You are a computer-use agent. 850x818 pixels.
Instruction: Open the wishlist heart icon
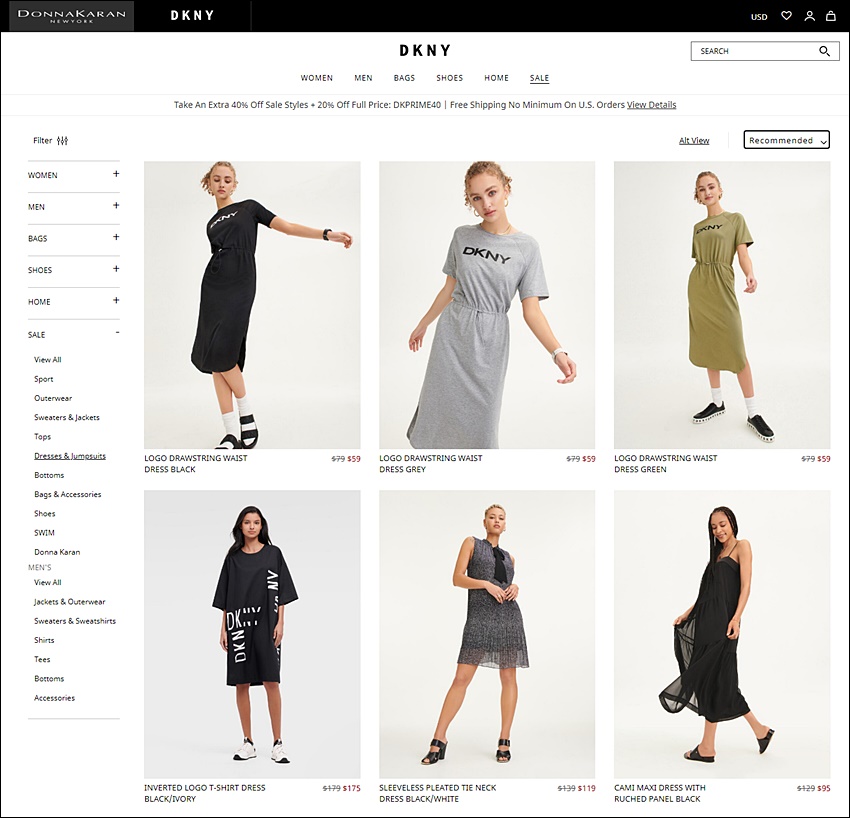point(786,16)
